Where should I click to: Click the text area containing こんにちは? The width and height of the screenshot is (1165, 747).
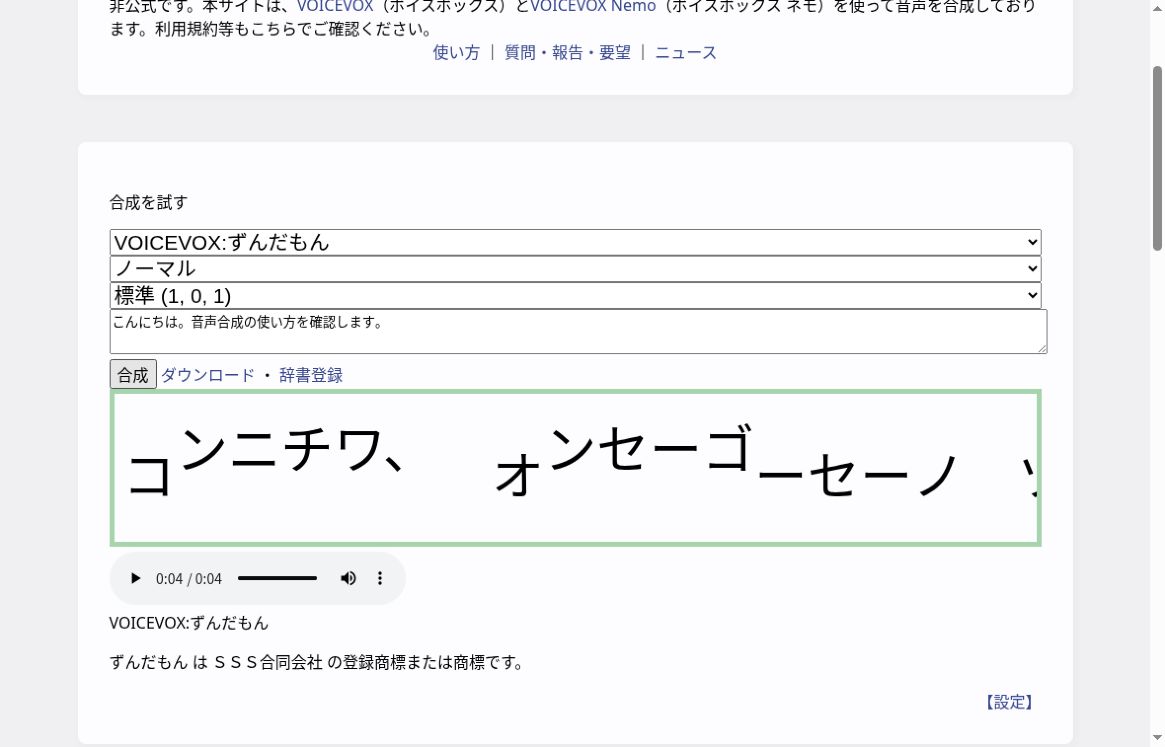(x=578, y=332)
